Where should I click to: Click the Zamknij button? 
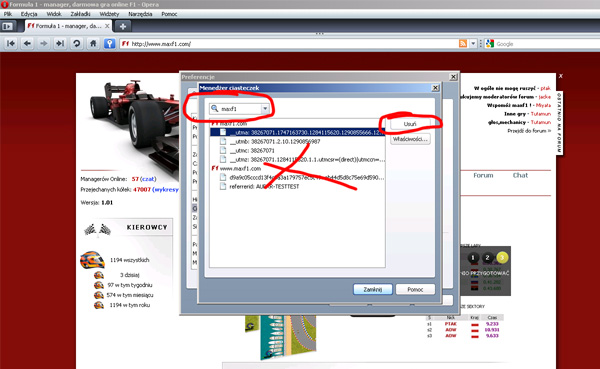click(x=373, y=289)
